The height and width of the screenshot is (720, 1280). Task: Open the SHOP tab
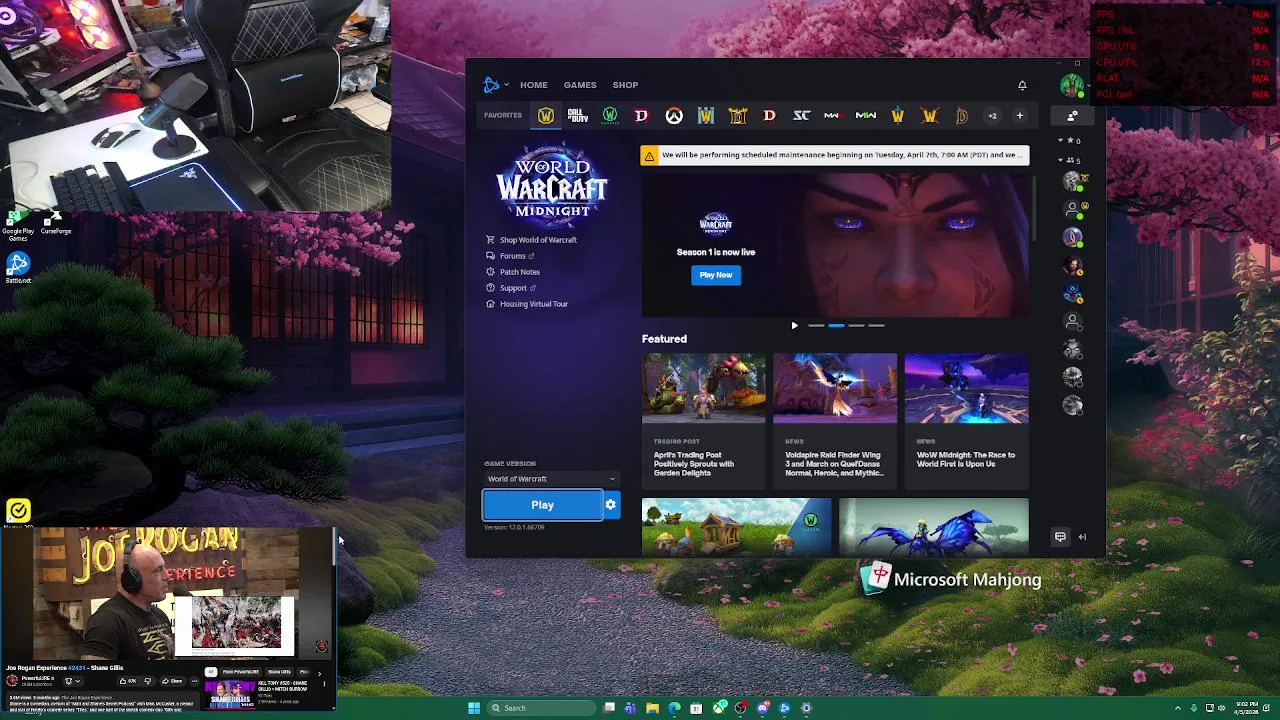coord(625,85)
